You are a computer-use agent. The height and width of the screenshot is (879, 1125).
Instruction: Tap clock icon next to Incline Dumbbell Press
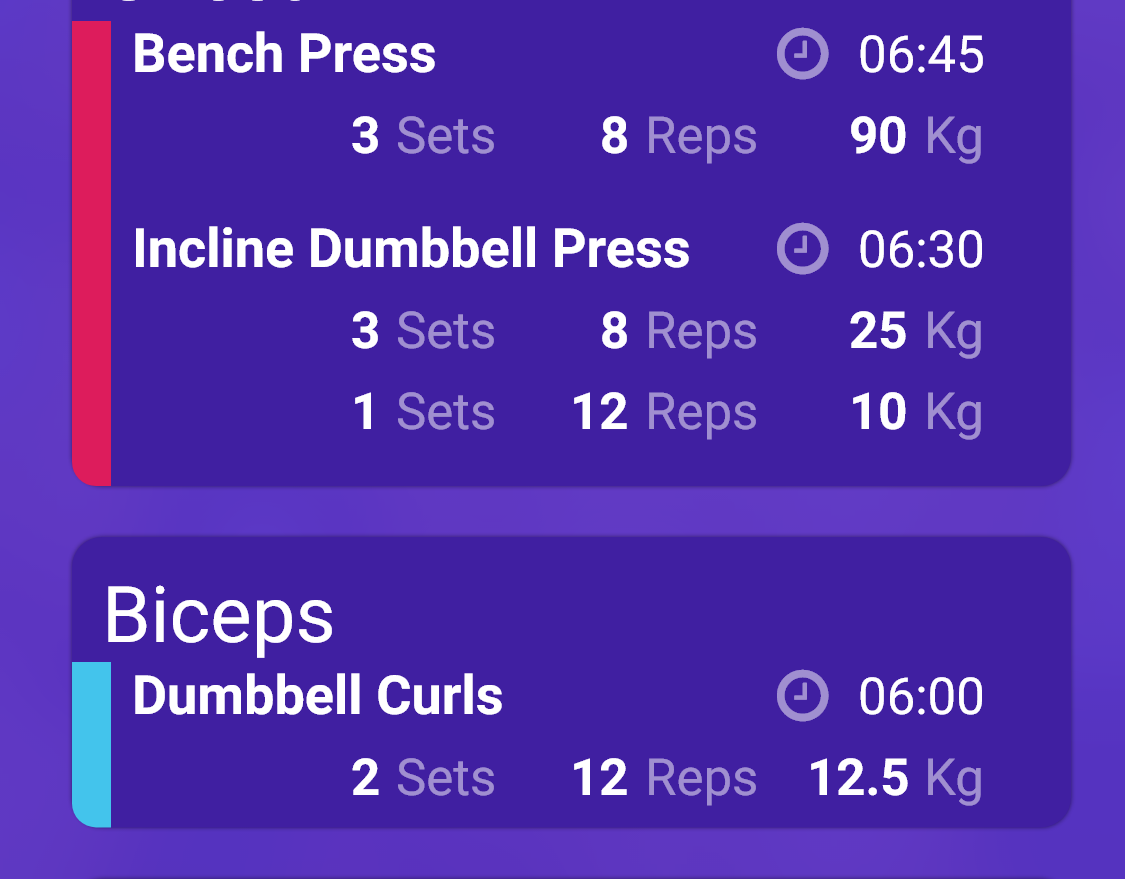pos(802,249)
